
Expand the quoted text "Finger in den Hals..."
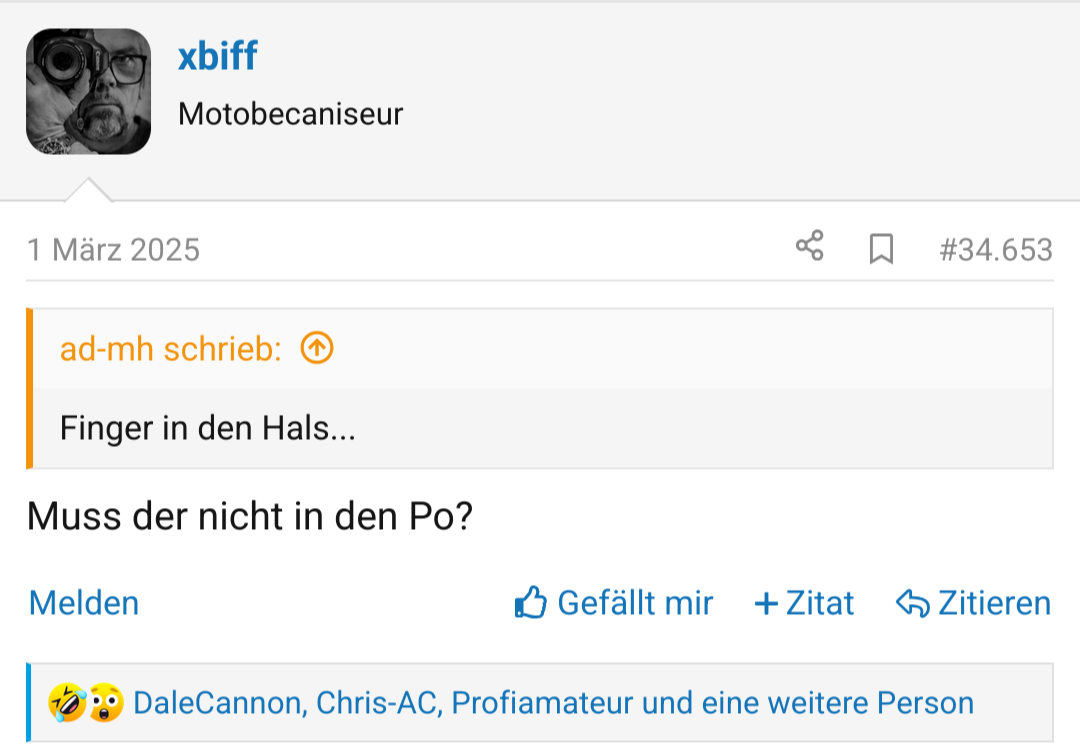click(x=207, y=429)
